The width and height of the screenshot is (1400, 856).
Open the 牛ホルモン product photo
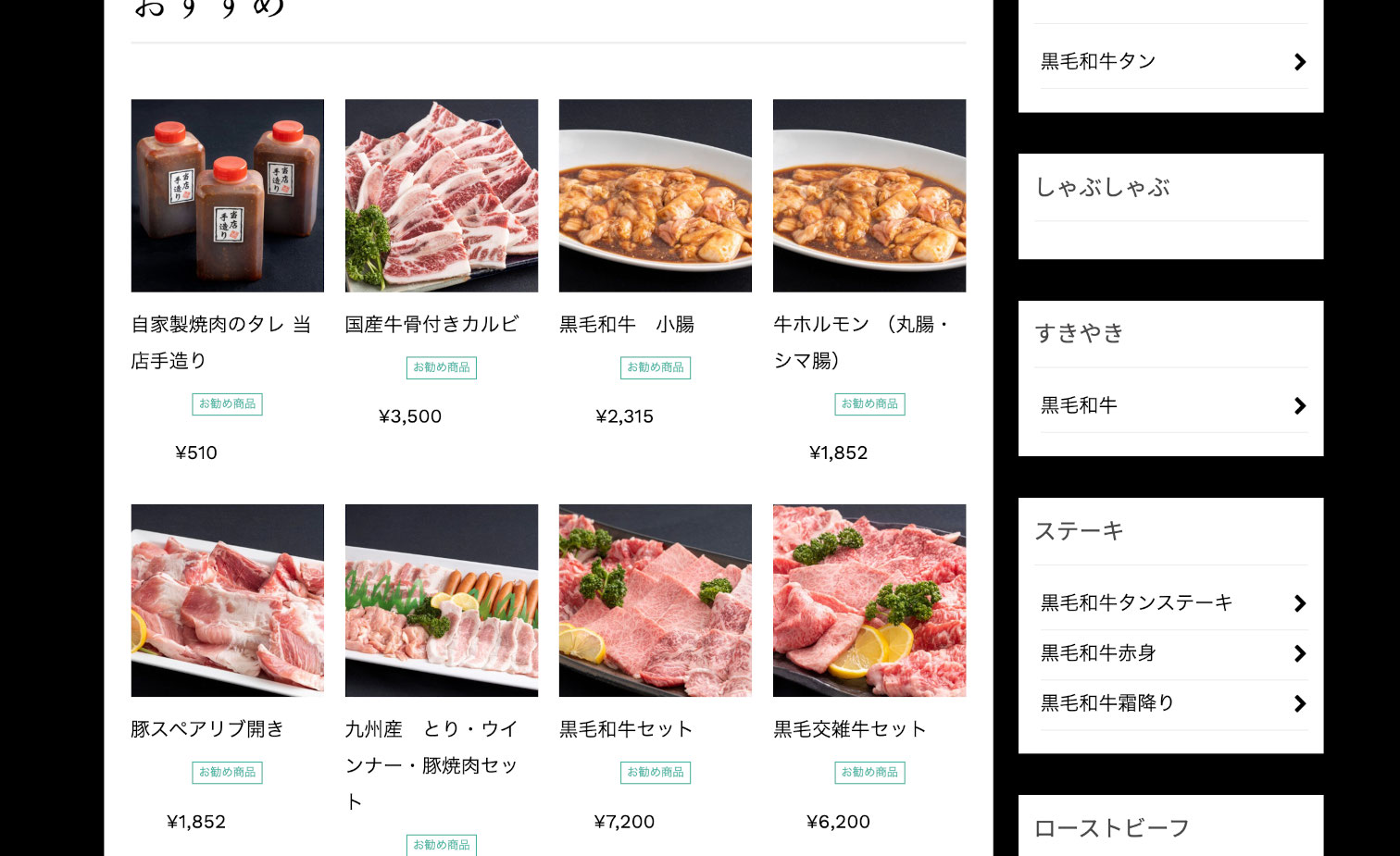[869, 195]
